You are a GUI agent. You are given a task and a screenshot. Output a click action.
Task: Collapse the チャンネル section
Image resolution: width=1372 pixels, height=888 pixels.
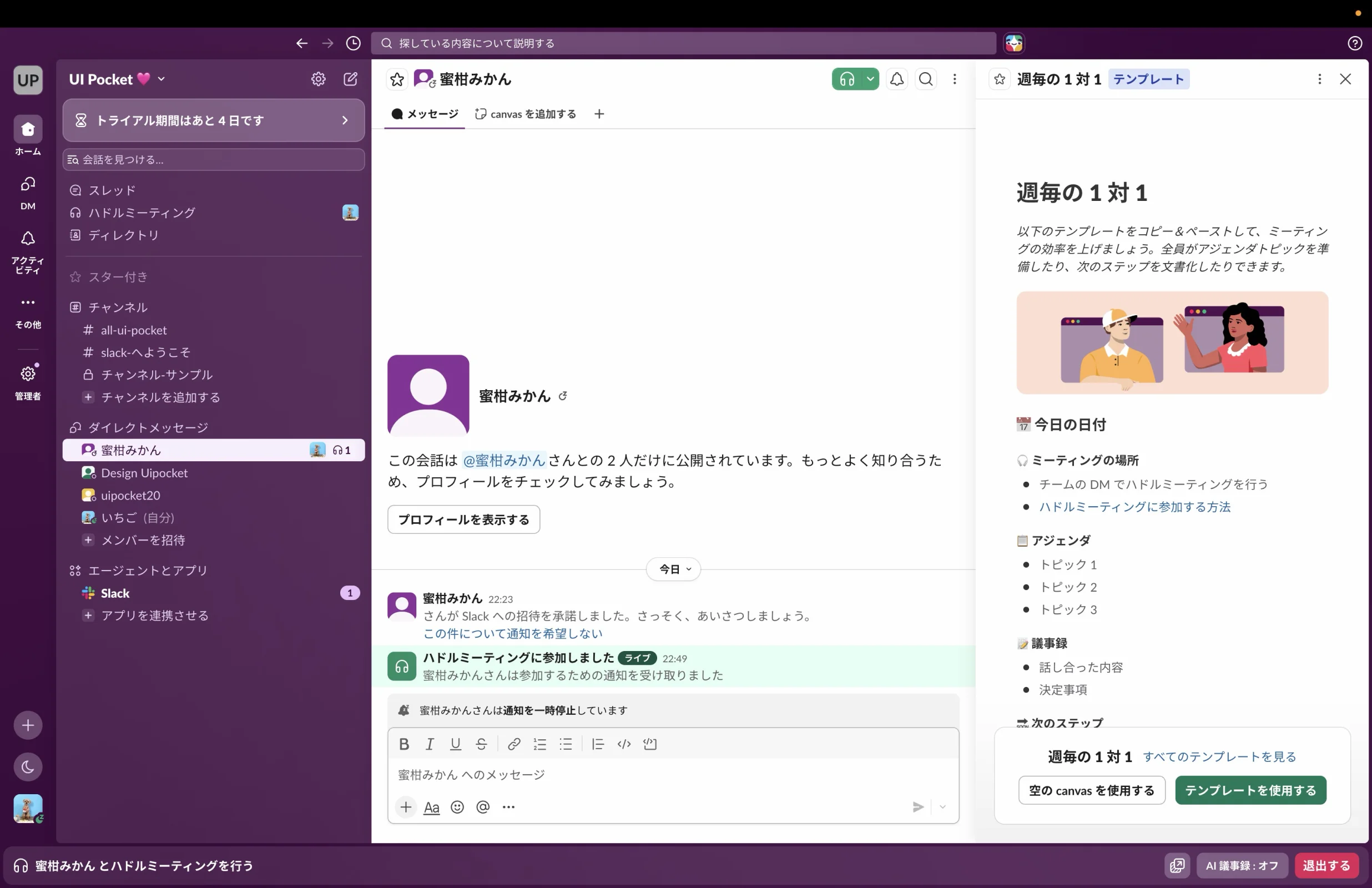click(118, 307)
